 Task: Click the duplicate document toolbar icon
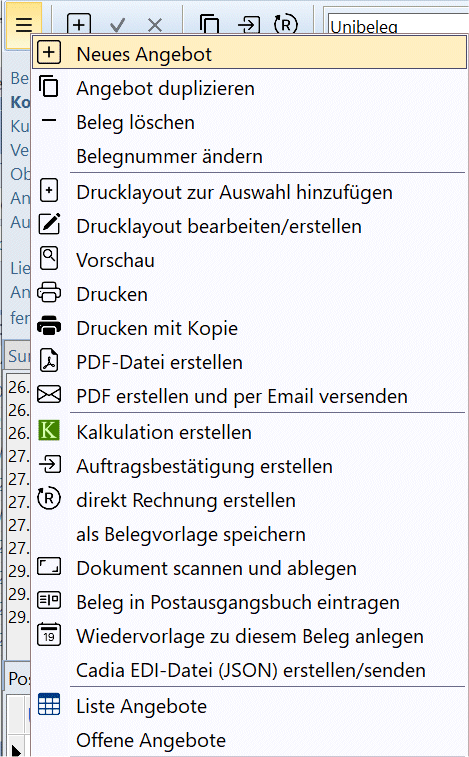pyautogui.click(x=209, y=24)
